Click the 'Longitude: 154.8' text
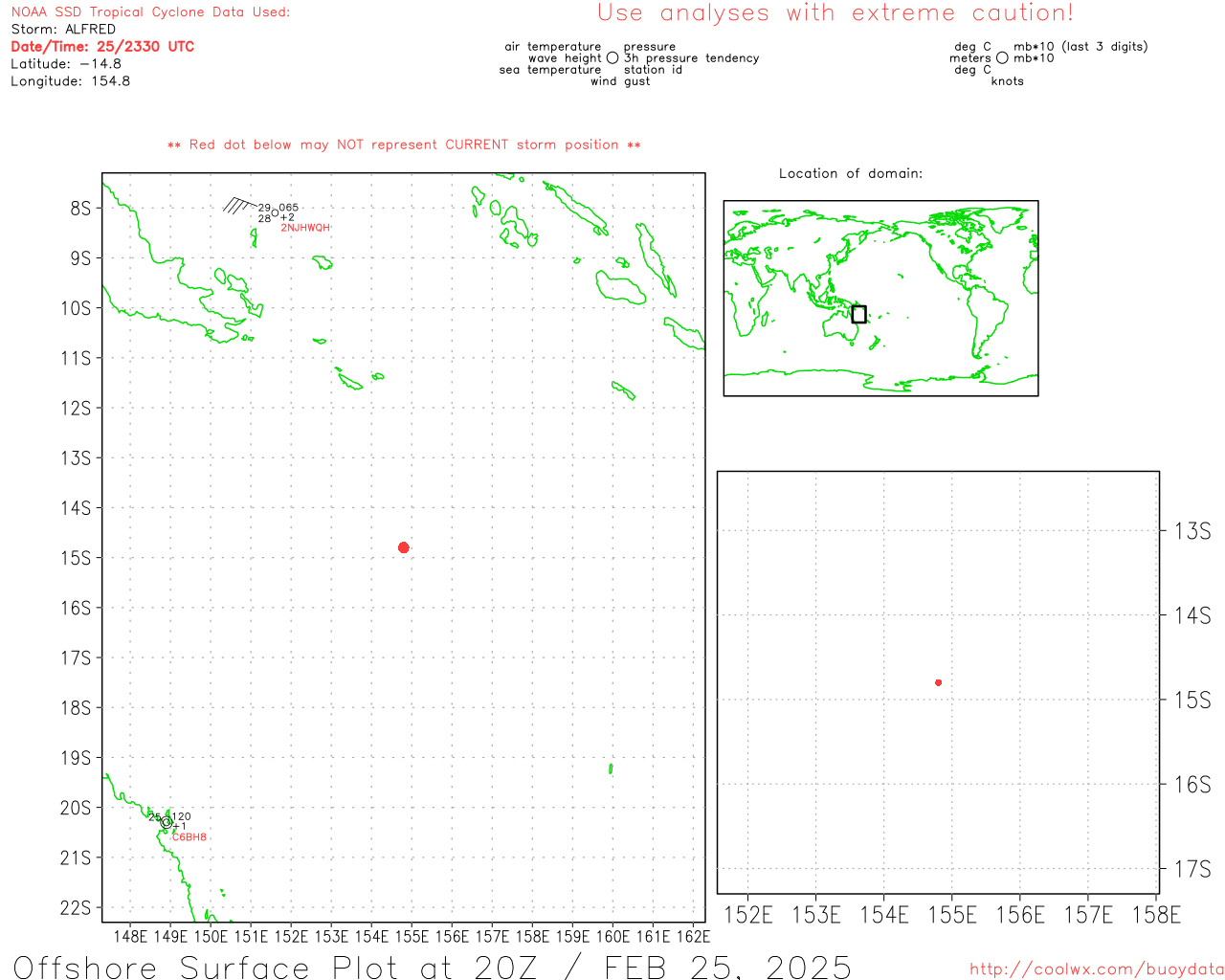This screenshot has width=1225, height=980. (71, 81)
